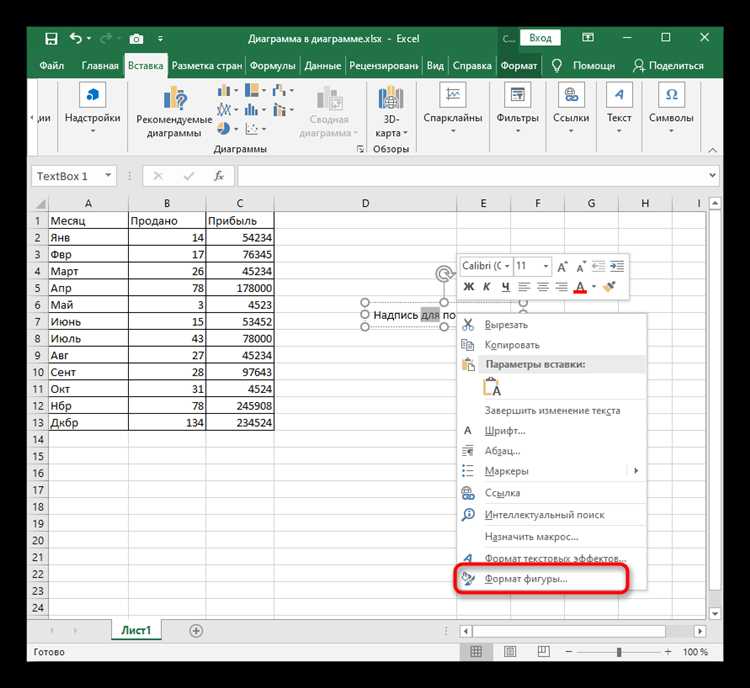Choose Copy (Копировать) from context menu

click(551, 344)
